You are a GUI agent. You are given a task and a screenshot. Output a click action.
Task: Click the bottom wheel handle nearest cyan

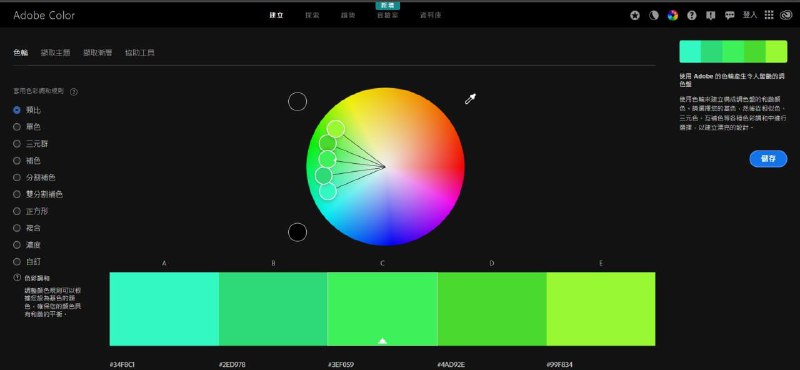(328, 191)
